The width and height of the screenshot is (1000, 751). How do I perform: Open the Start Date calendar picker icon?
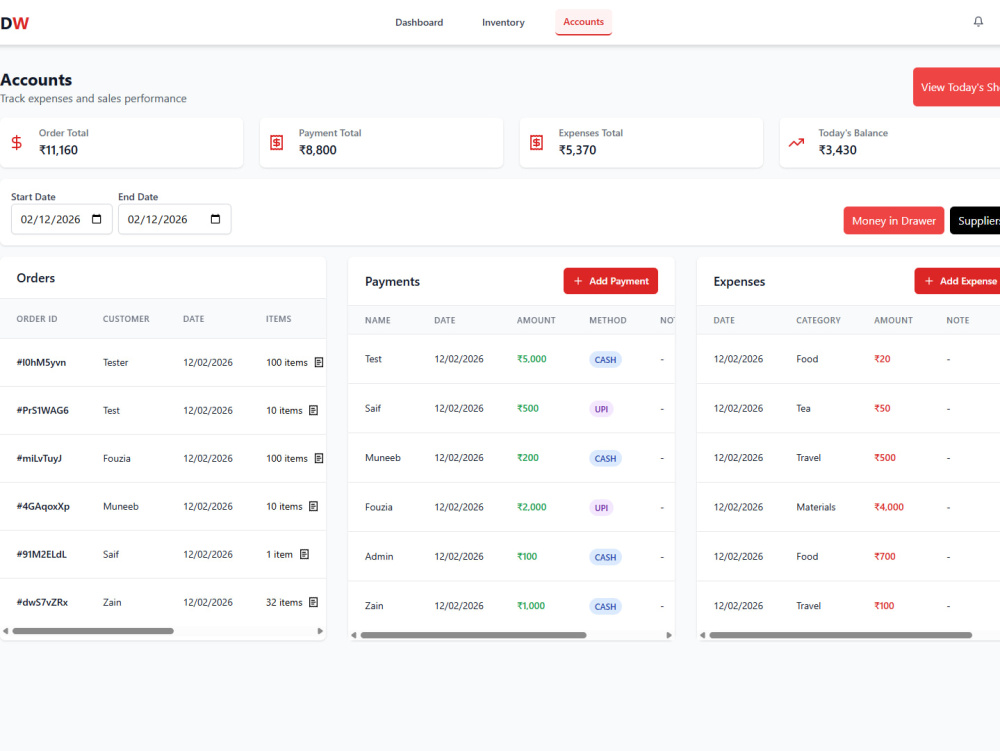click(x=96, y=219)
